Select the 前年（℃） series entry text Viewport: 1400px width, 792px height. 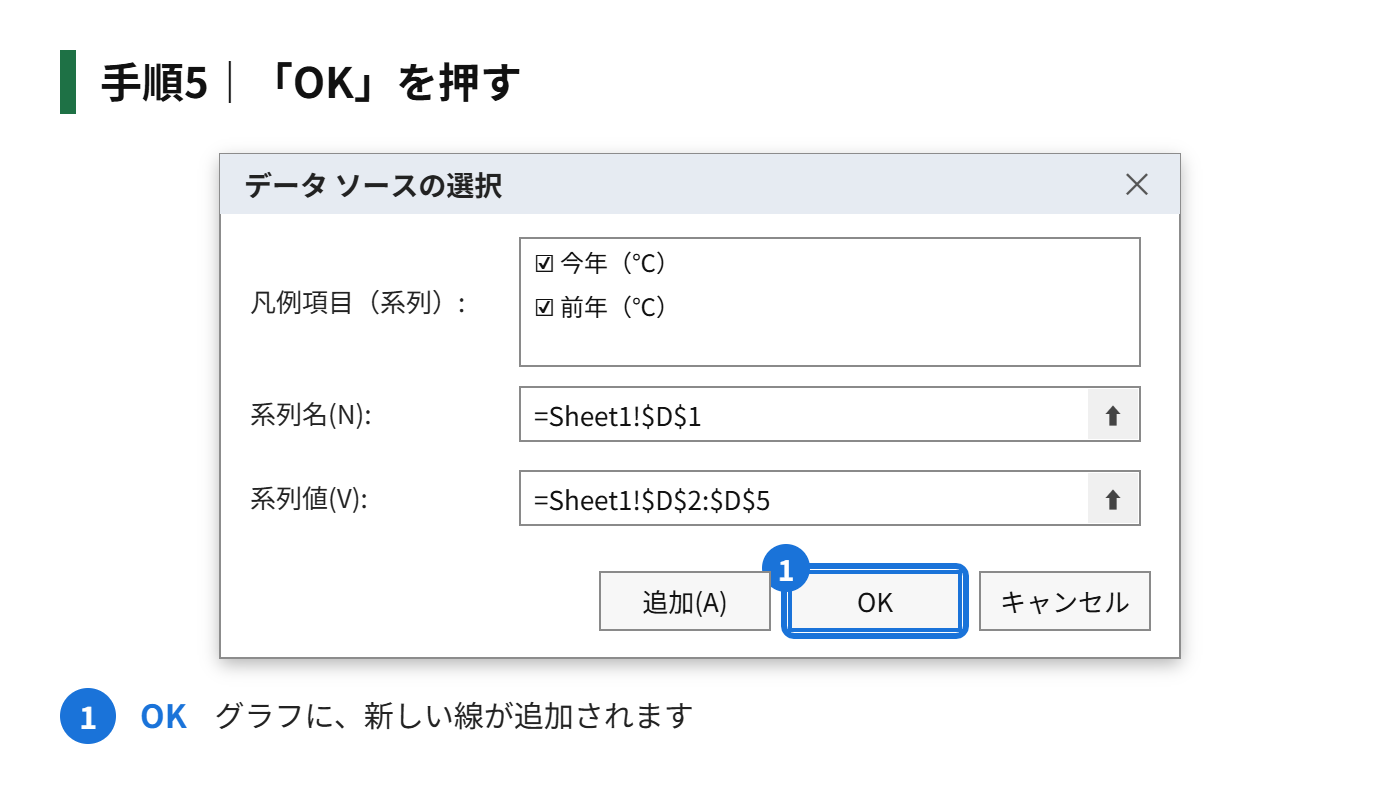(613, 307)
